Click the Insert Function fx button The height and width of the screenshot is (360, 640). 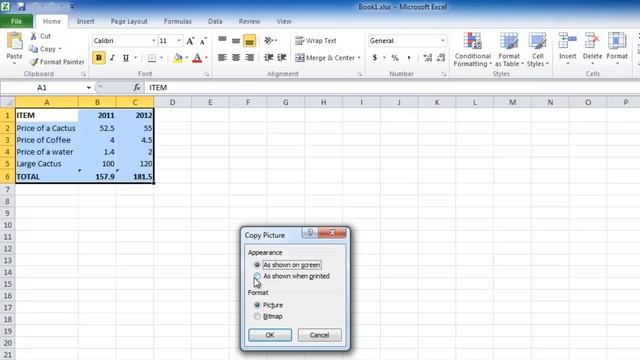point(137,87)
